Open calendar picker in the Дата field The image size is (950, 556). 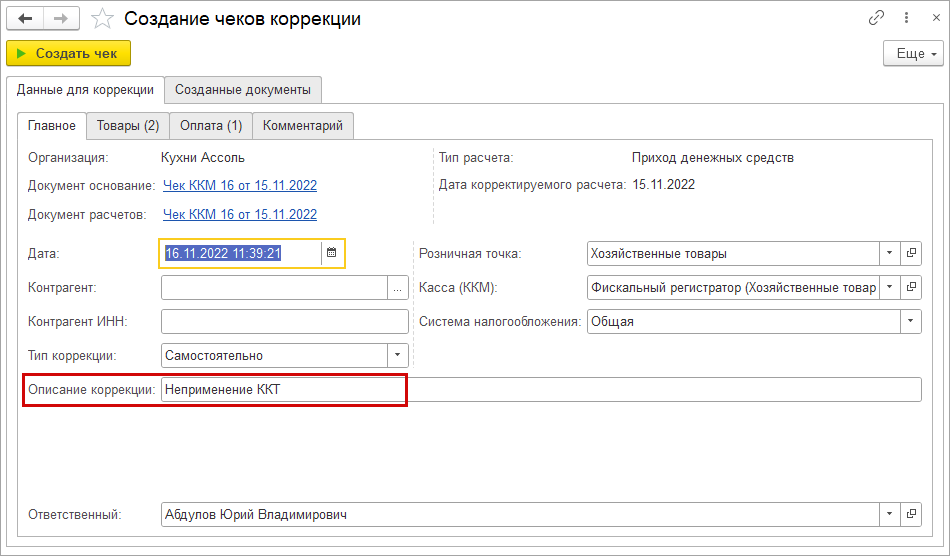332,254
